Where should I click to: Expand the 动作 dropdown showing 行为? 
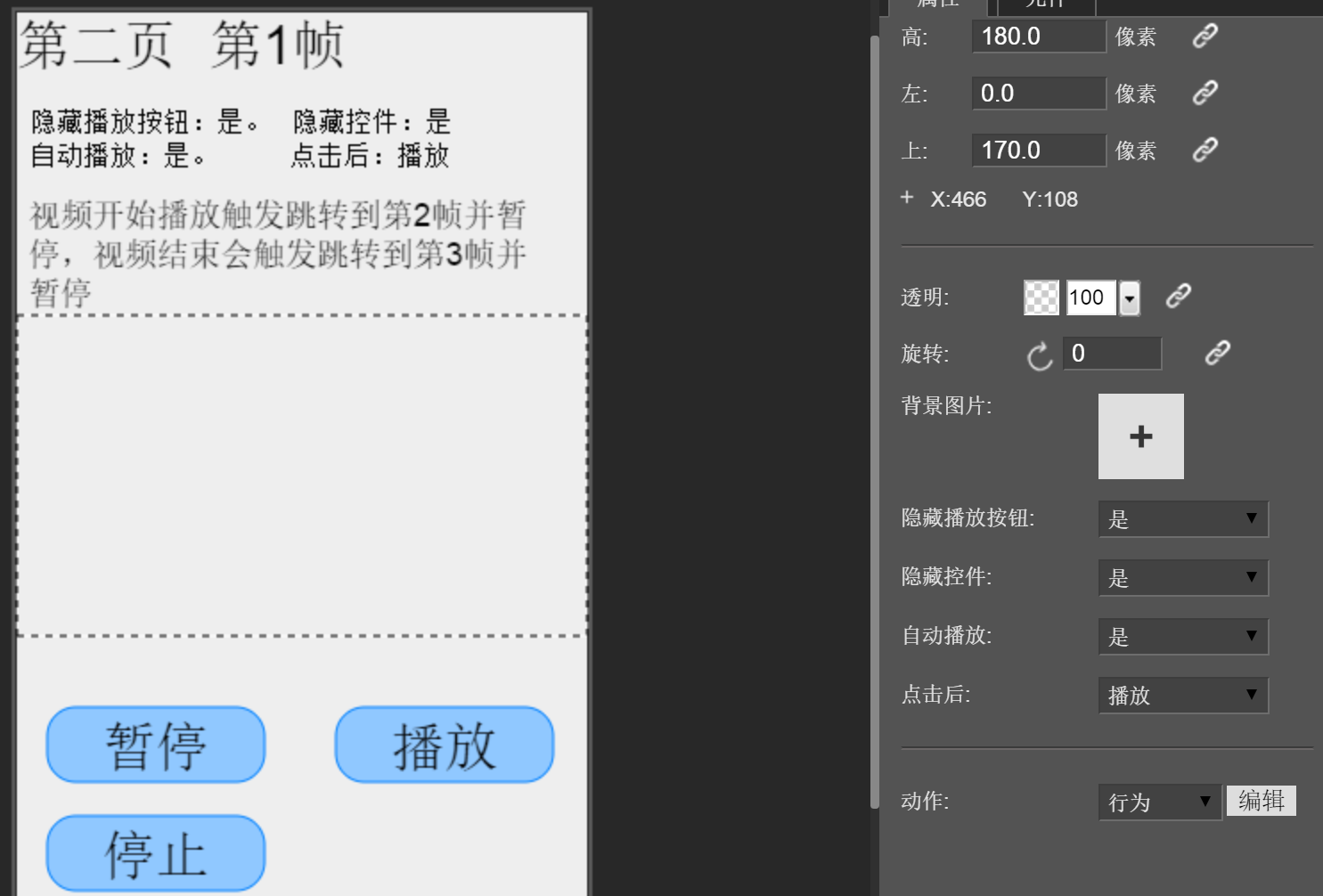coord(1159,802)
